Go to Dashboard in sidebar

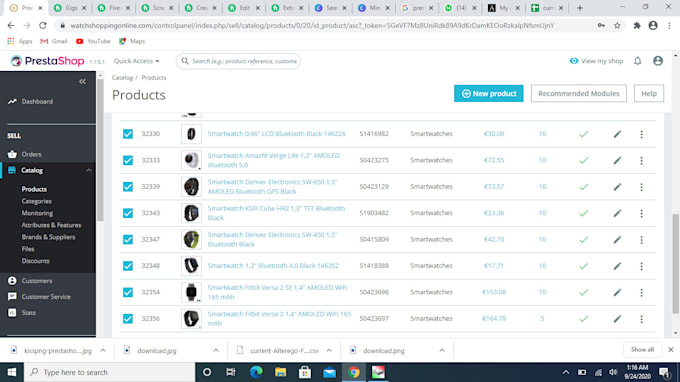(37, 101)
